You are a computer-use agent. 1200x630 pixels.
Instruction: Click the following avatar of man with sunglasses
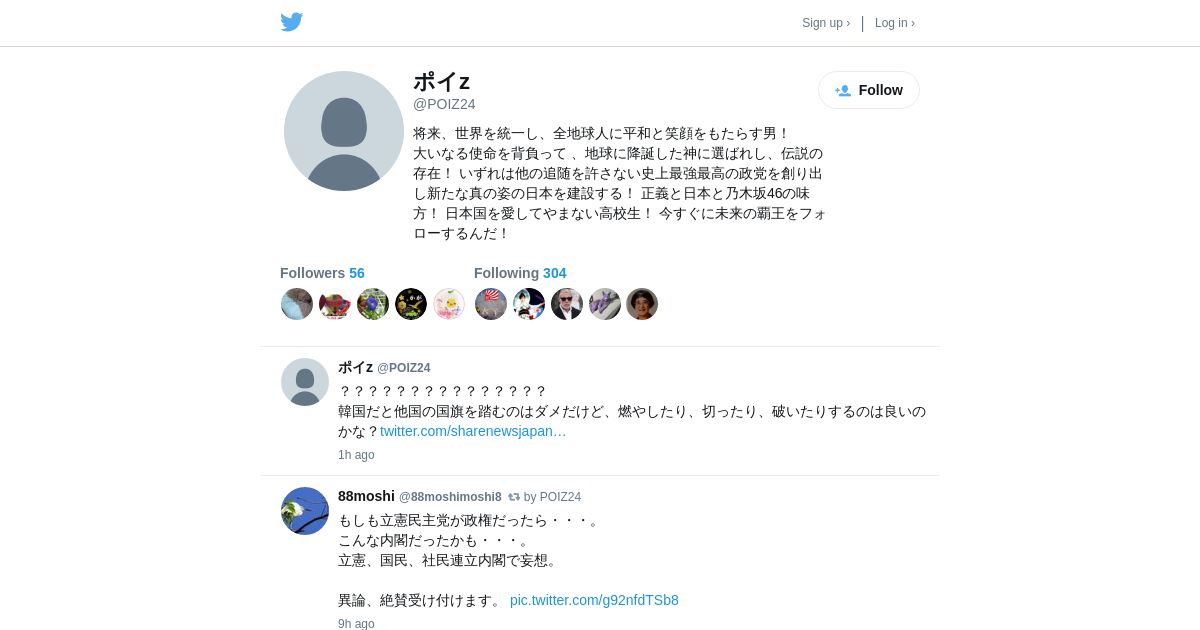567,304
